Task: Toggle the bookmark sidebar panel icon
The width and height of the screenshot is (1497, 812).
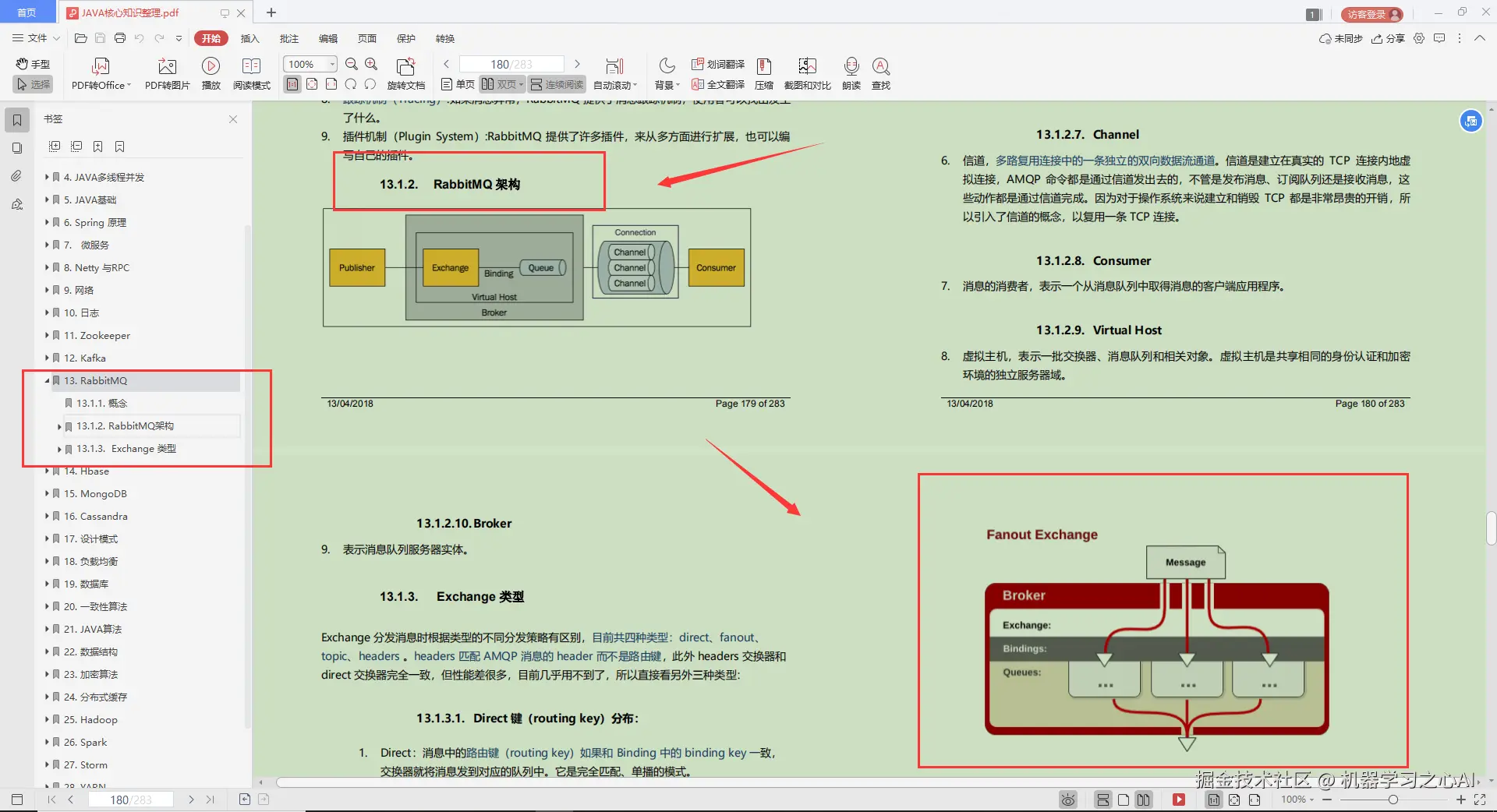Action: point(17,120)
